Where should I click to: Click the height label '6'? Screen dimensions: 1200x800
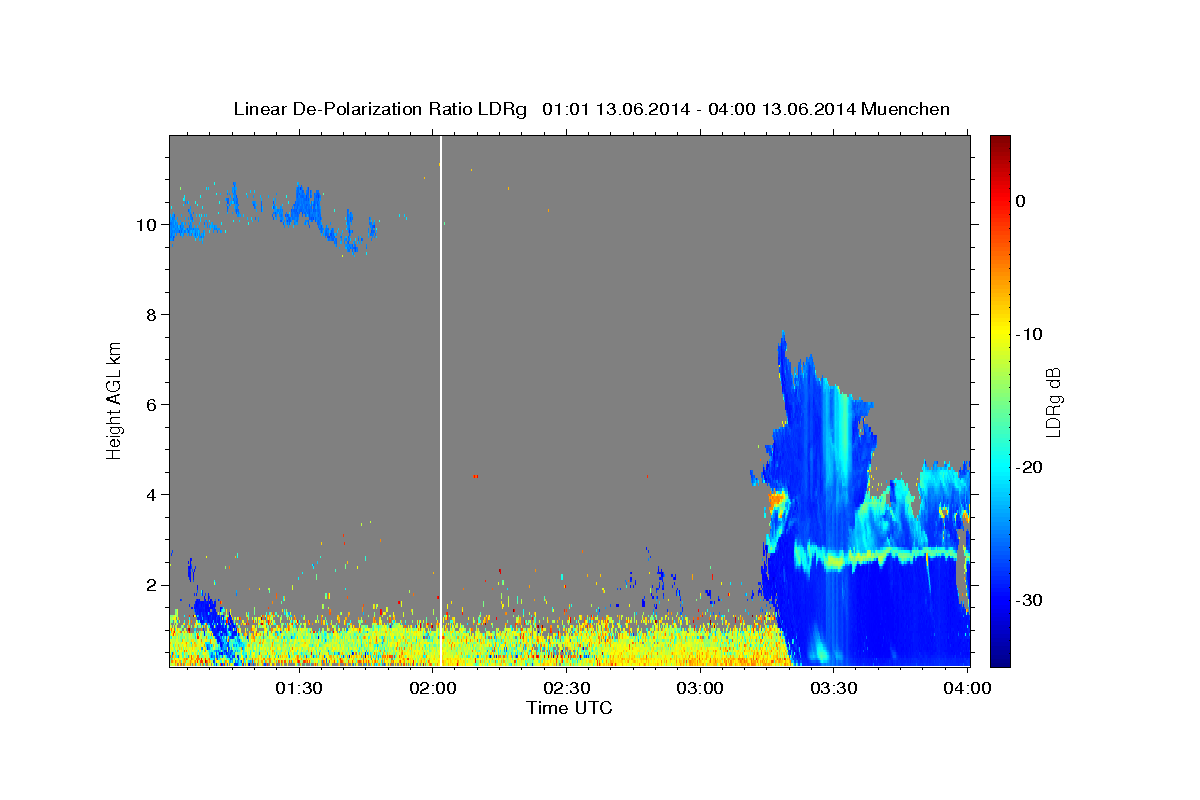click(151, 405)
